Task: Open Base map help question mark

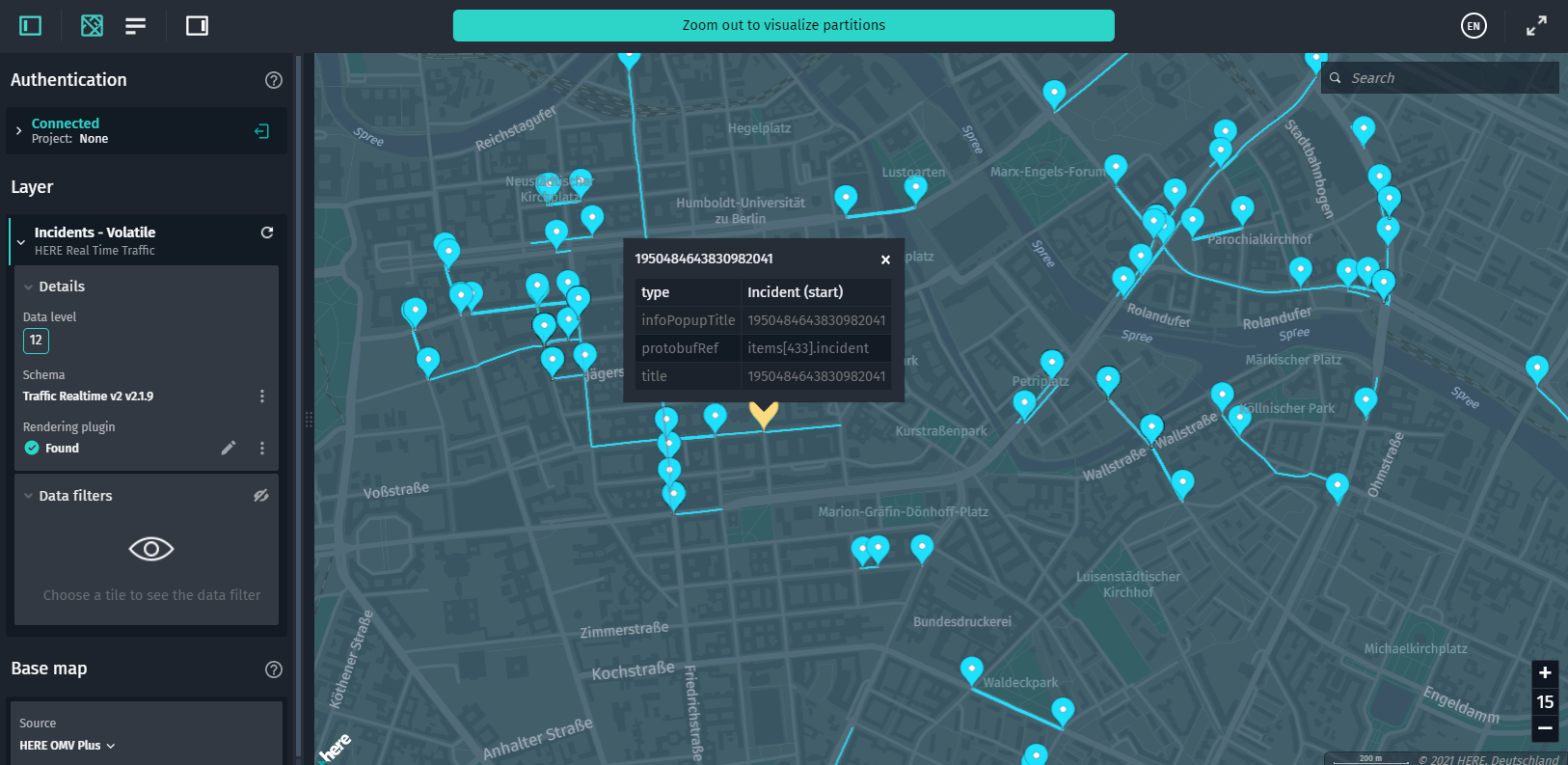Action: click(274, 669)
